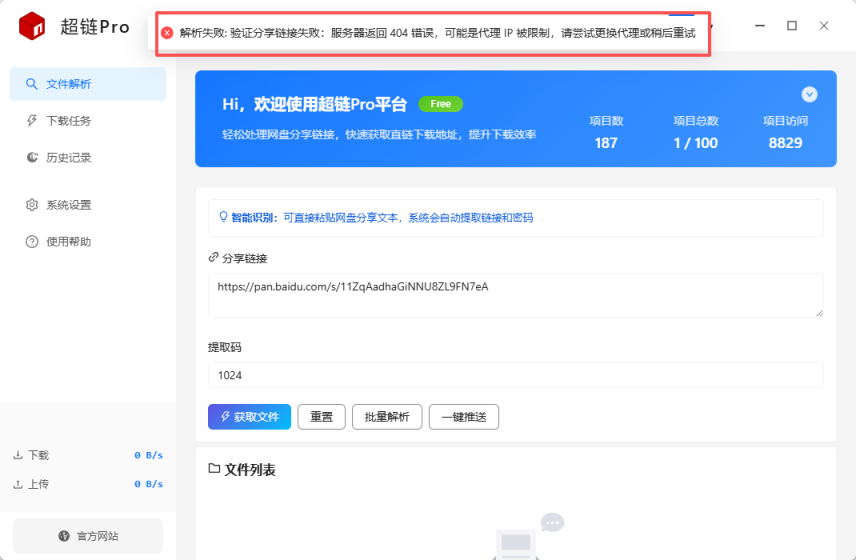Click the red error icon in notification
The height and width of the screenshot is (560, 856).
pyautogui.click(x=167, y=33)
